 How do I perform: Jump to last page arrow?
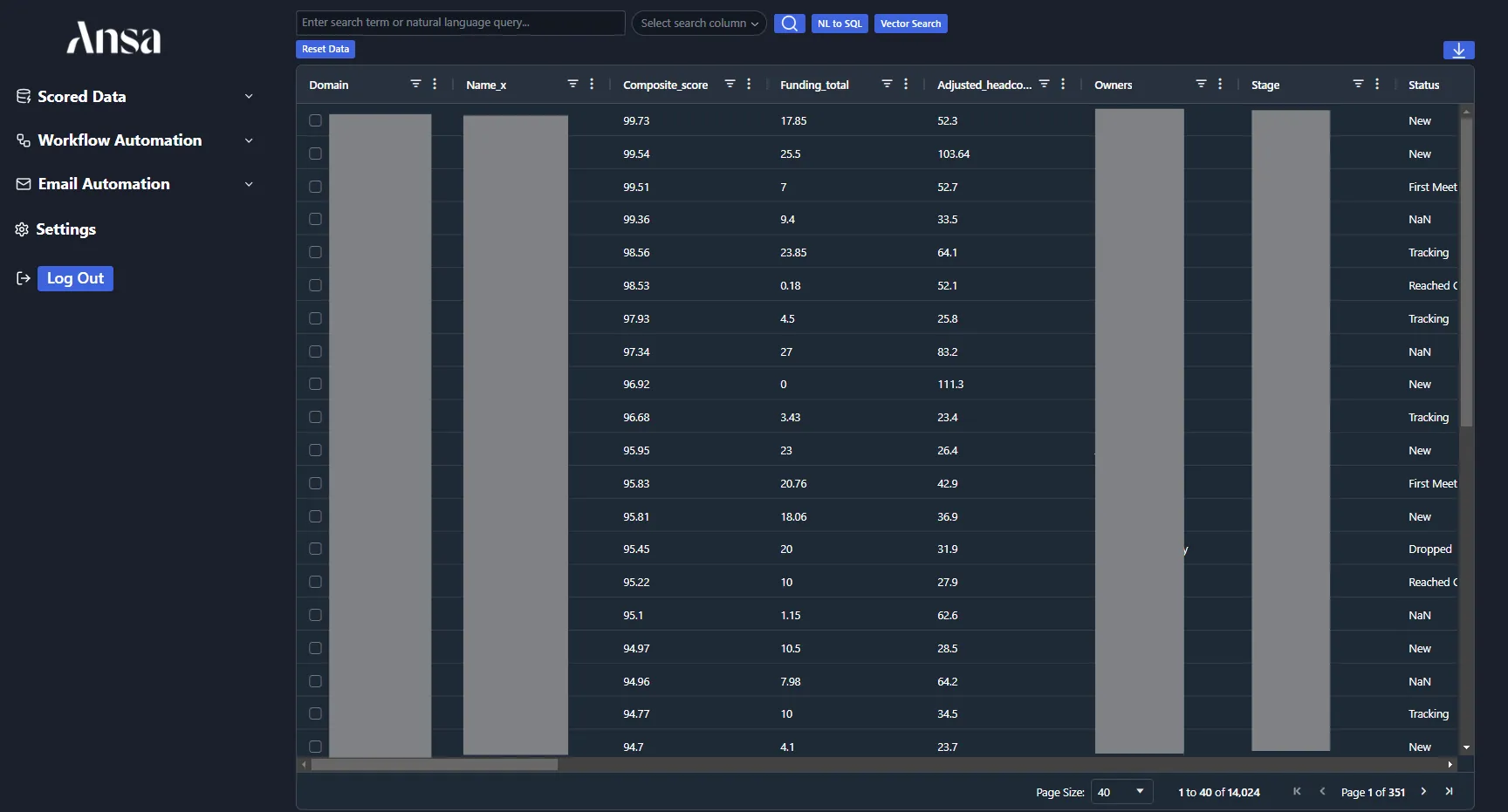[1449, 791]
